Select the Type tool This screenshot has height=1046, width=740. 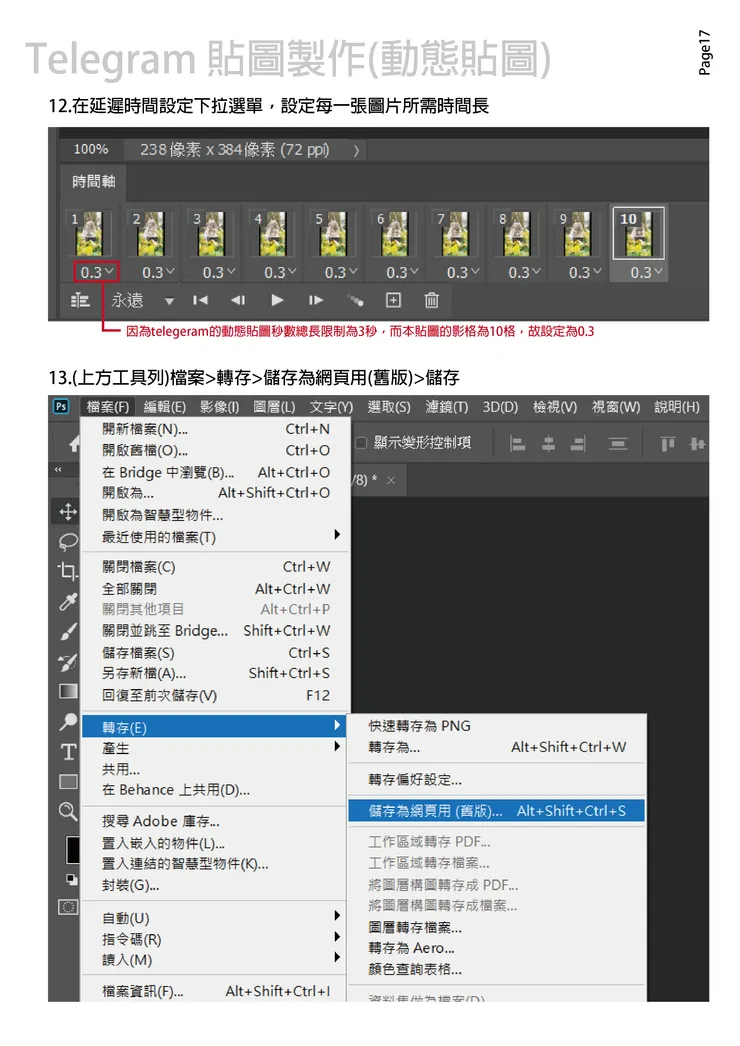68,752
